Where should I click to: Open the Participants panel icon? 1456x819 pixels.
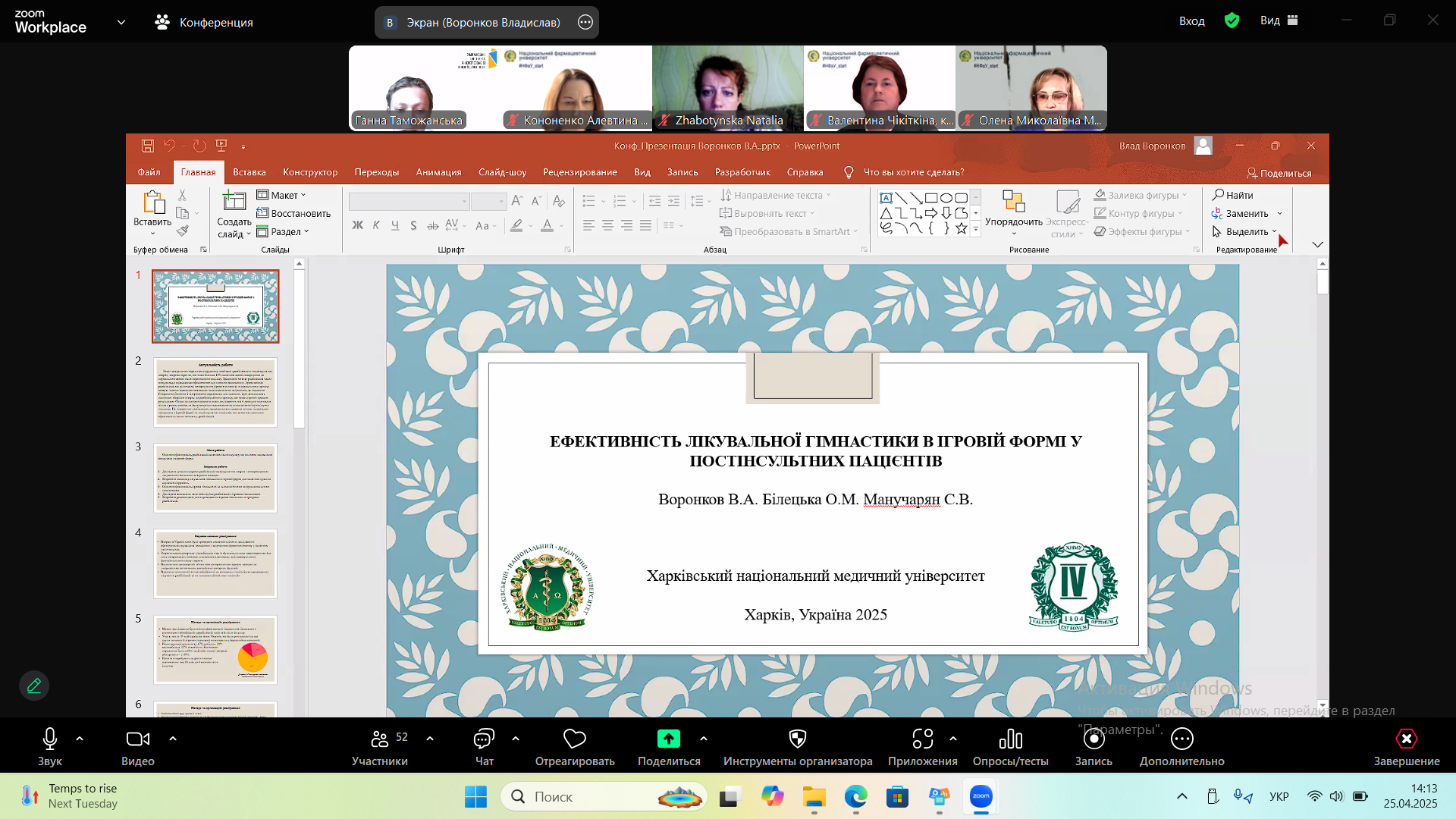click(380, 739)
